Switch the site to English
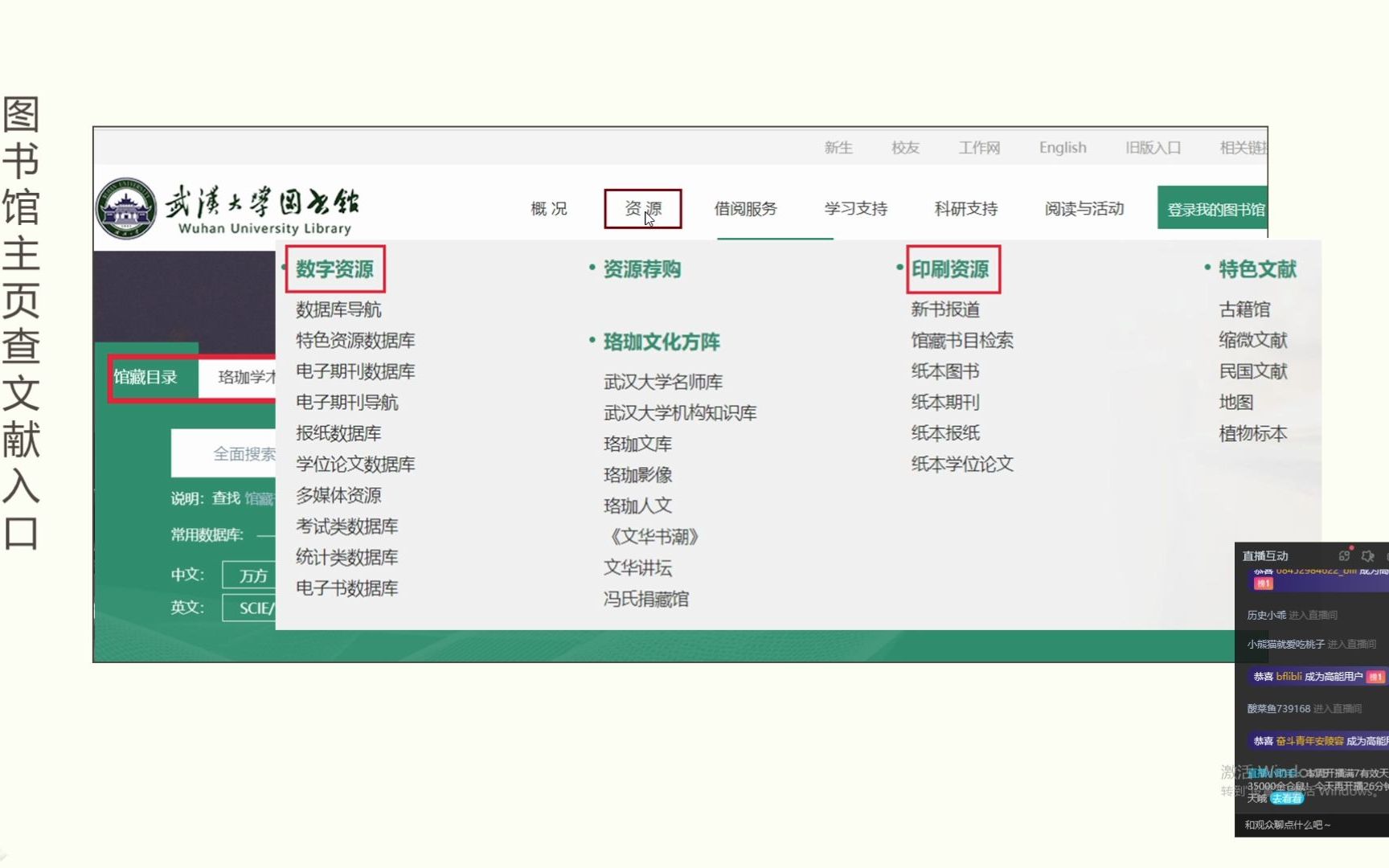The width and height of the screenshot is (1389, 868). (1063, 147)
